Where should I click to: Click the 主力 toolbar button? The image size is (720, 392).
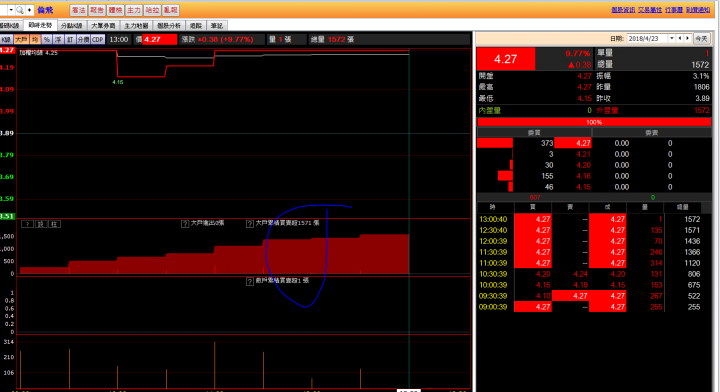click(134, 10)
